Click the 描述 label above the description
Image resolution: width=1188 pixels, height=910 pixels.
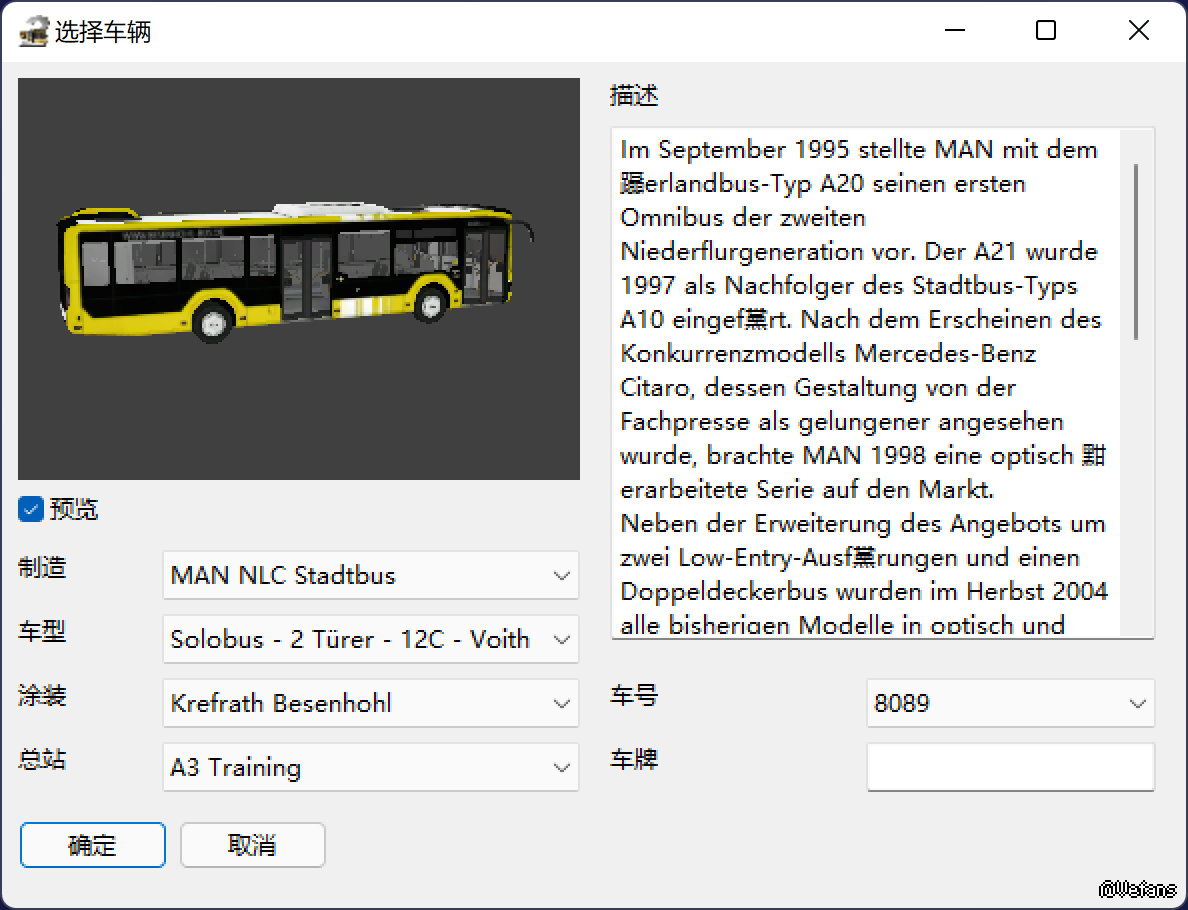point(634,97)
